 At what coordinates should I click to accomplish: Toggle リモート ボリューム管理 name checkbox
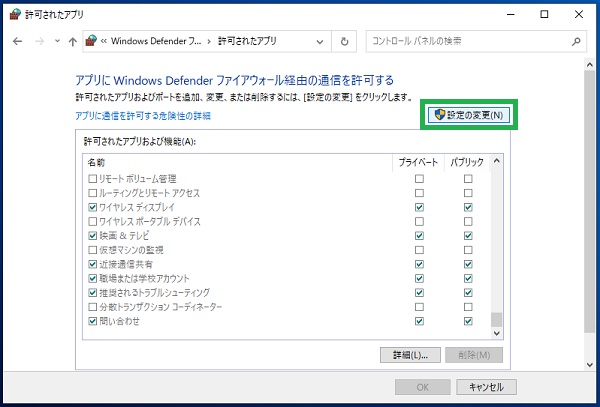(92, 179)
